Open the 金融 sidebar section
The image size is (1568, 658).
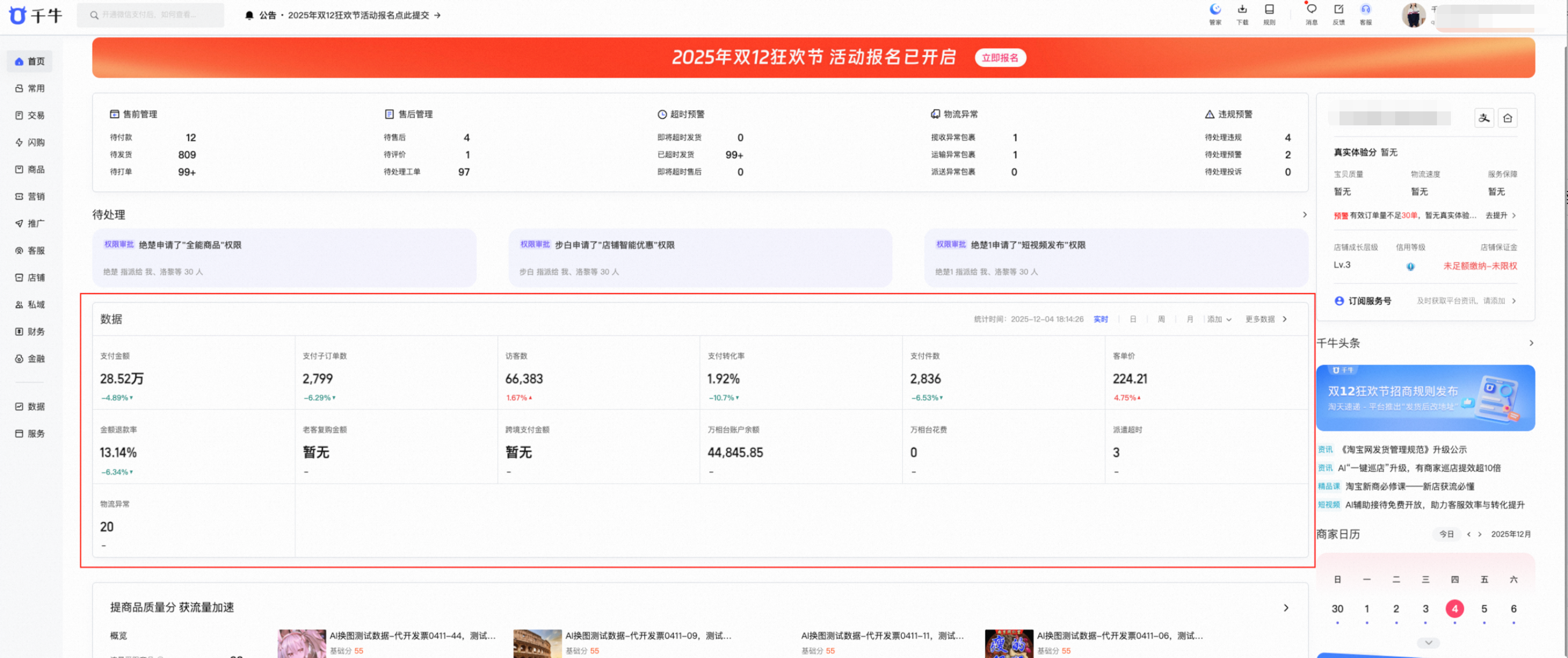coord(30,359)
